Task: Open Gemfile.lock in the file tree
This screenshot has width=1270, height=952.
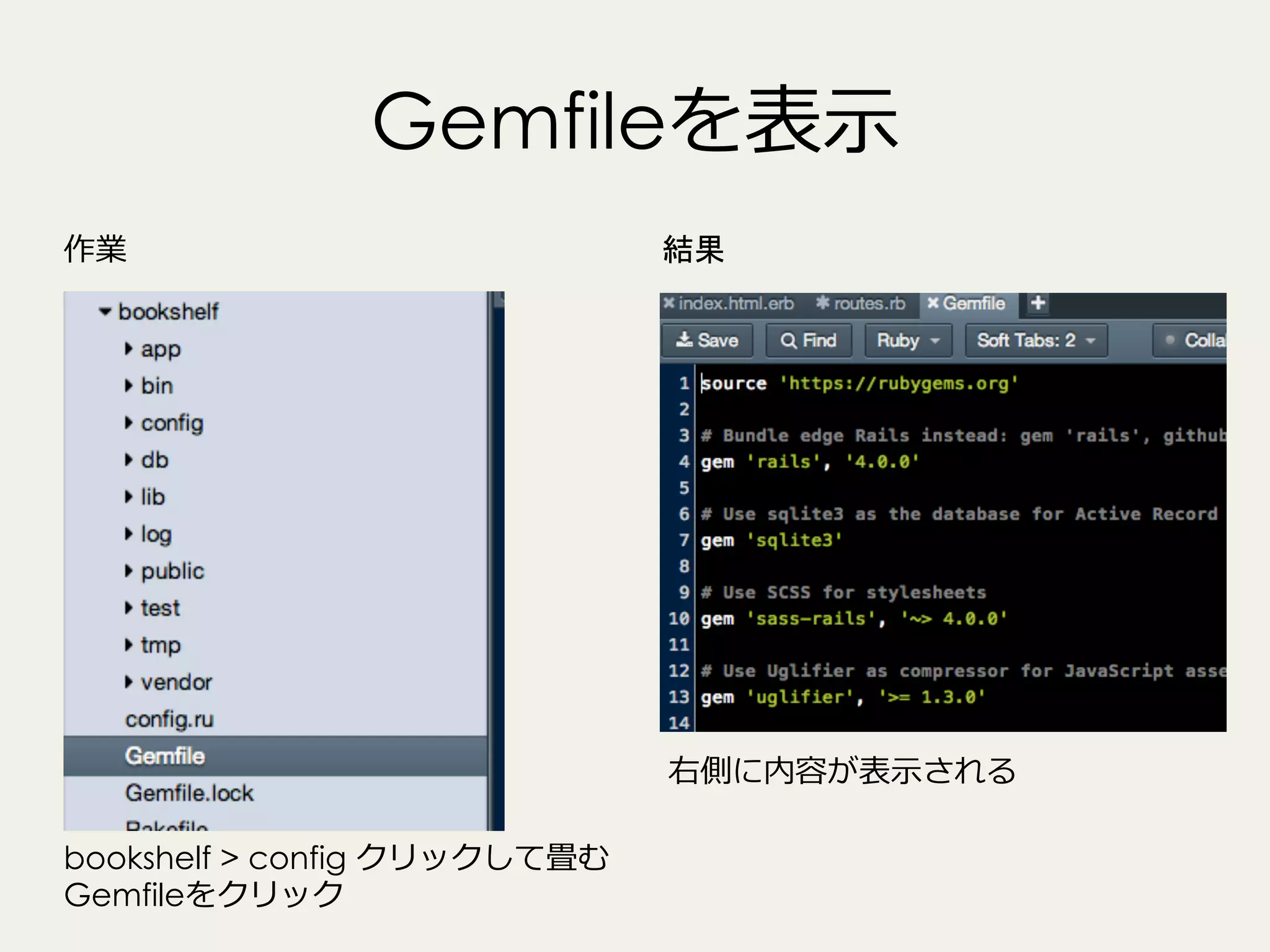Action: pos(189,793)
